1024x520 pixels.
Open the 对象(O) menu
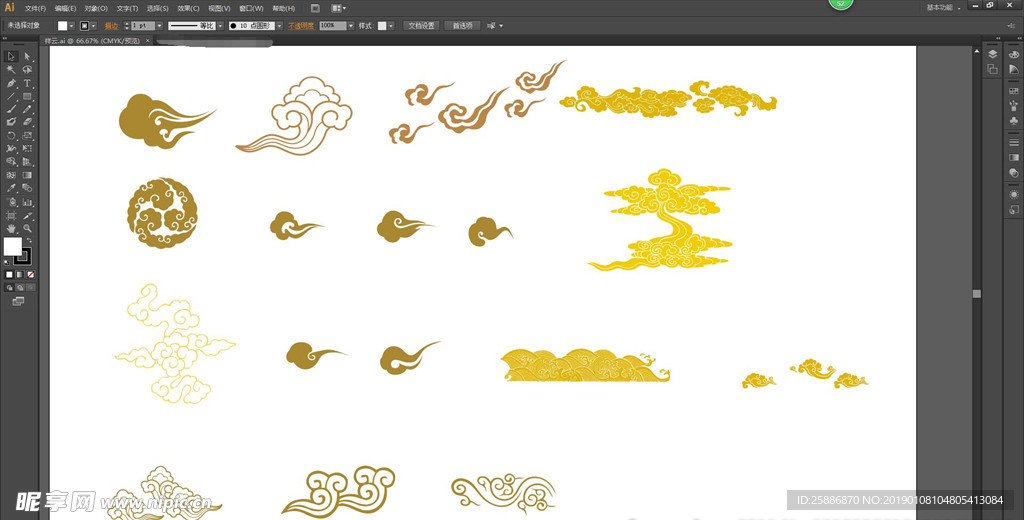(96, 8)
